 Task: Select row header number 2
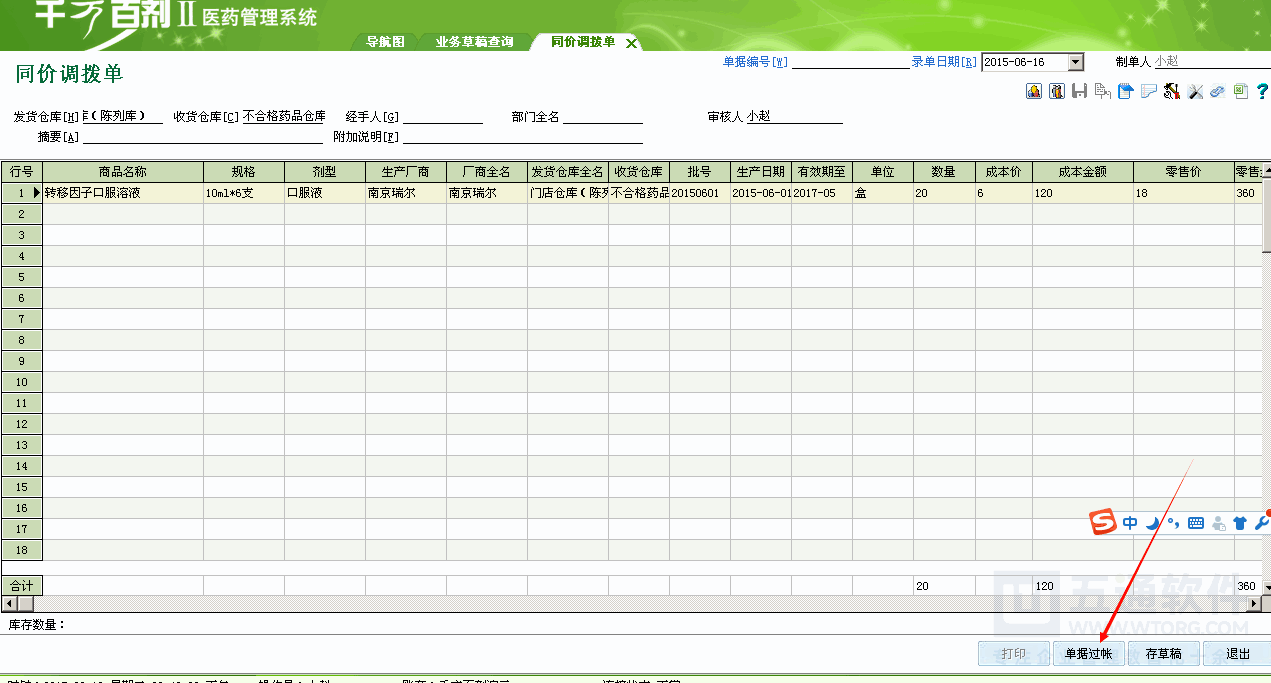click(21, 214)
